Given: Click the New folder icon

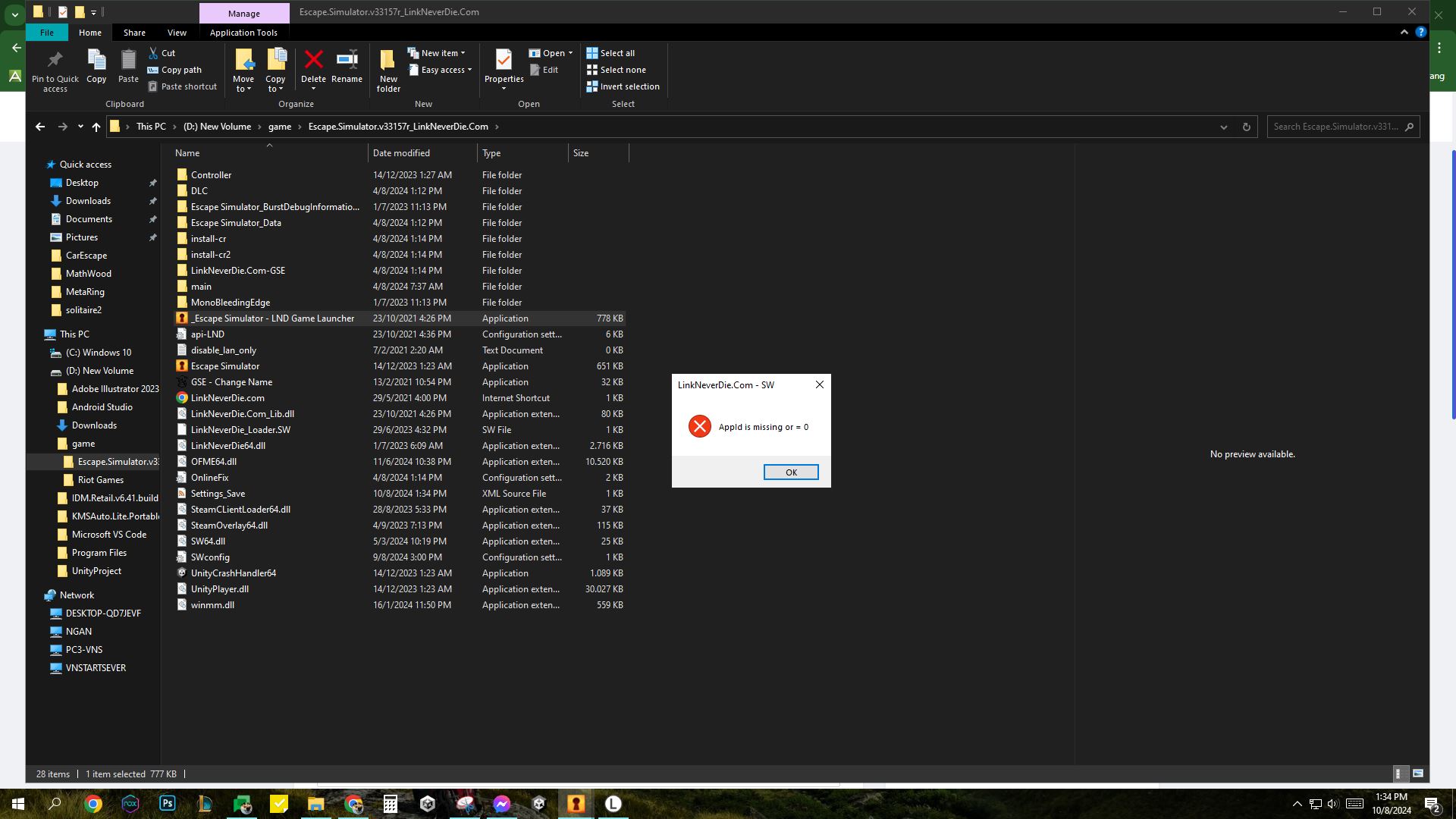Looking at the screenshot, I should [x=388, y=61].
